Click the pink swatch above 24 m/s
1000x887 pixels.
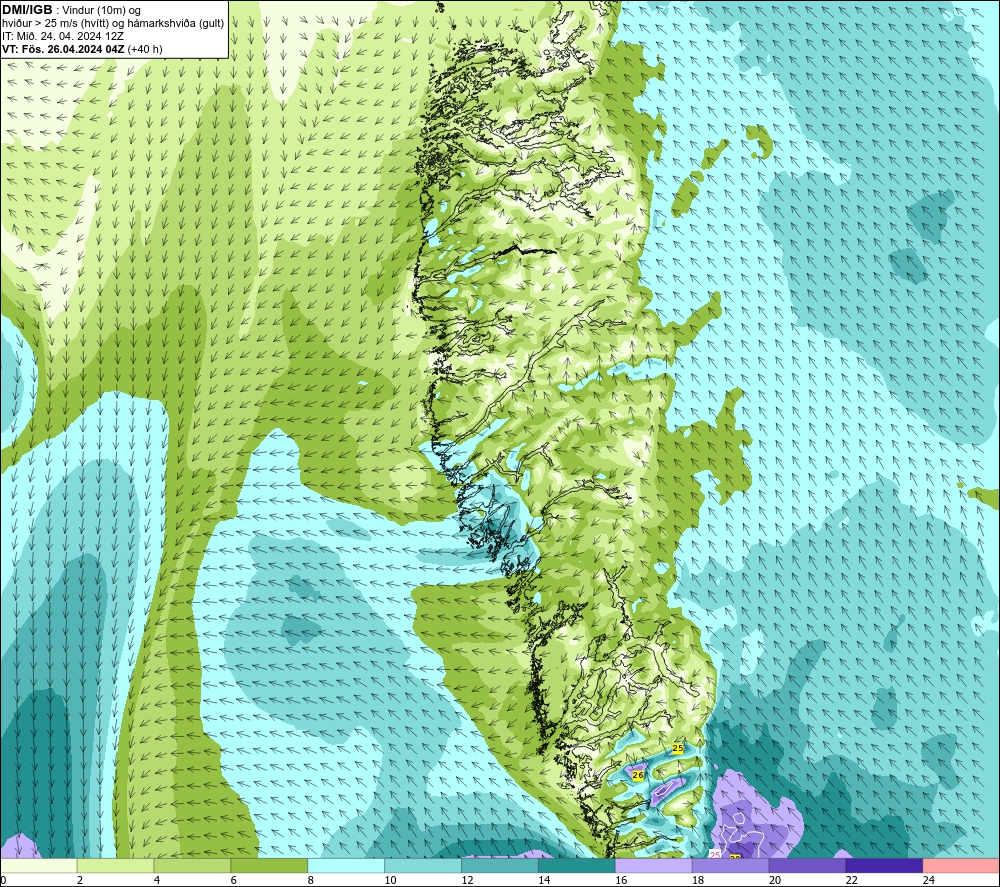(961, 866)
